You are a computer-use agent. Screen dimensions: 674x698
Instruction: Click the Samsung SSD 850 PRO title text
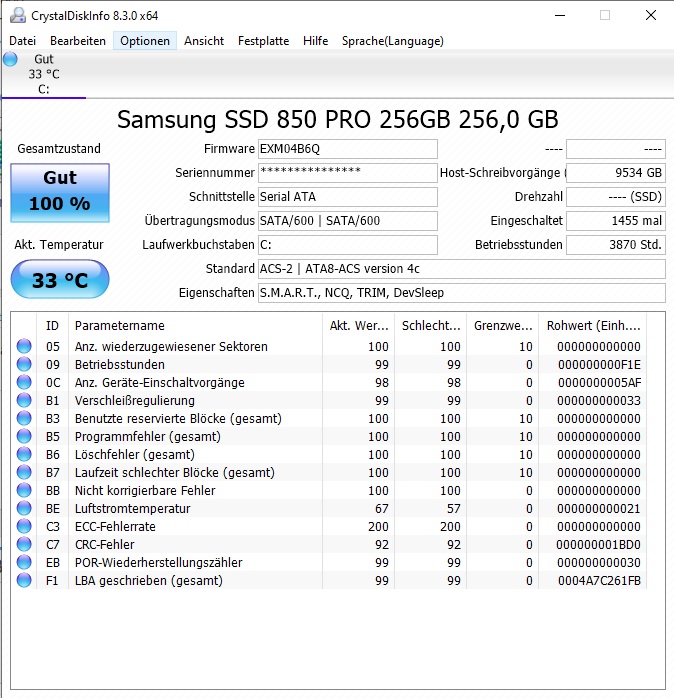337,120
